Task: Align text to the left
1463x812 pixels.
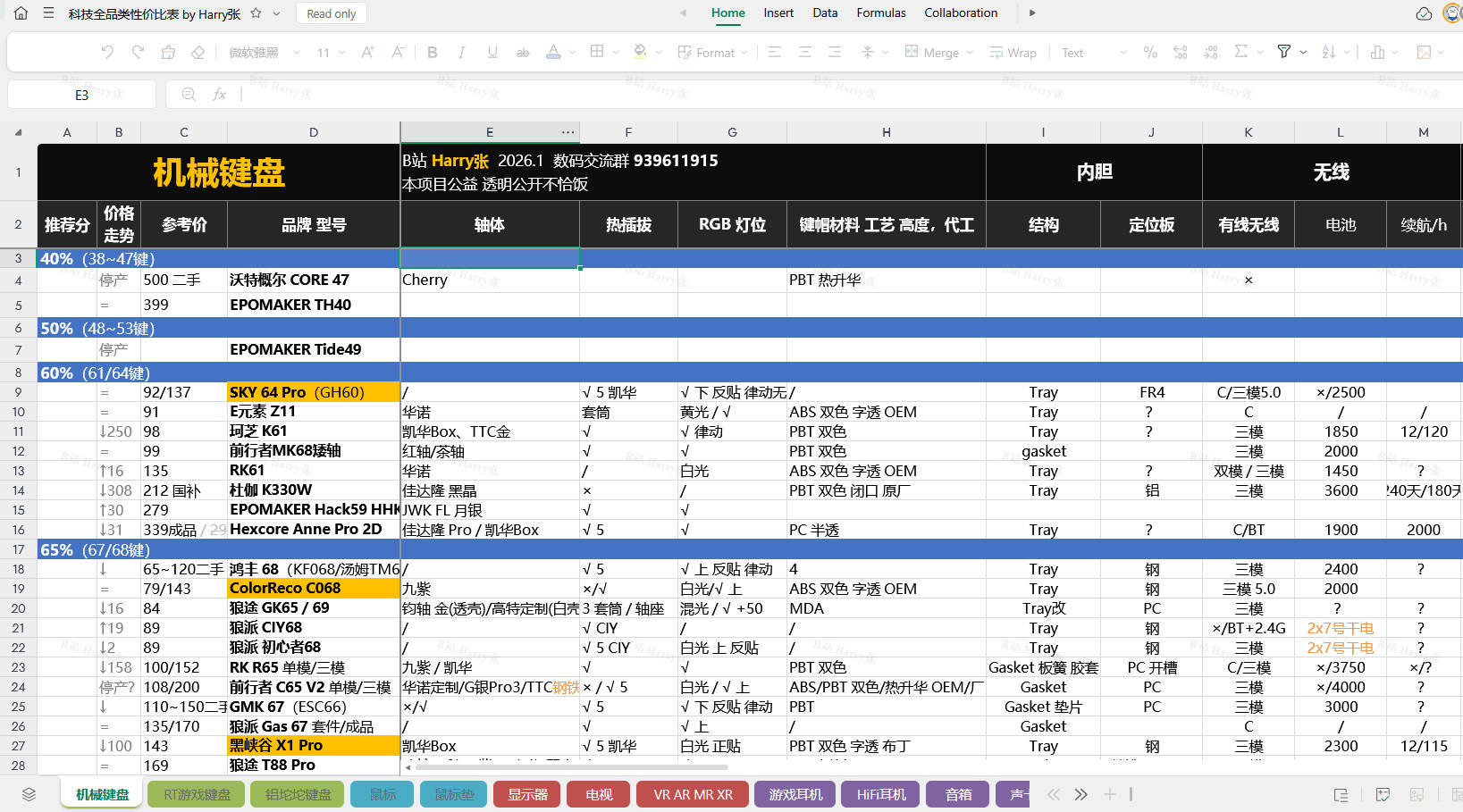Action: tap(775, 53)
